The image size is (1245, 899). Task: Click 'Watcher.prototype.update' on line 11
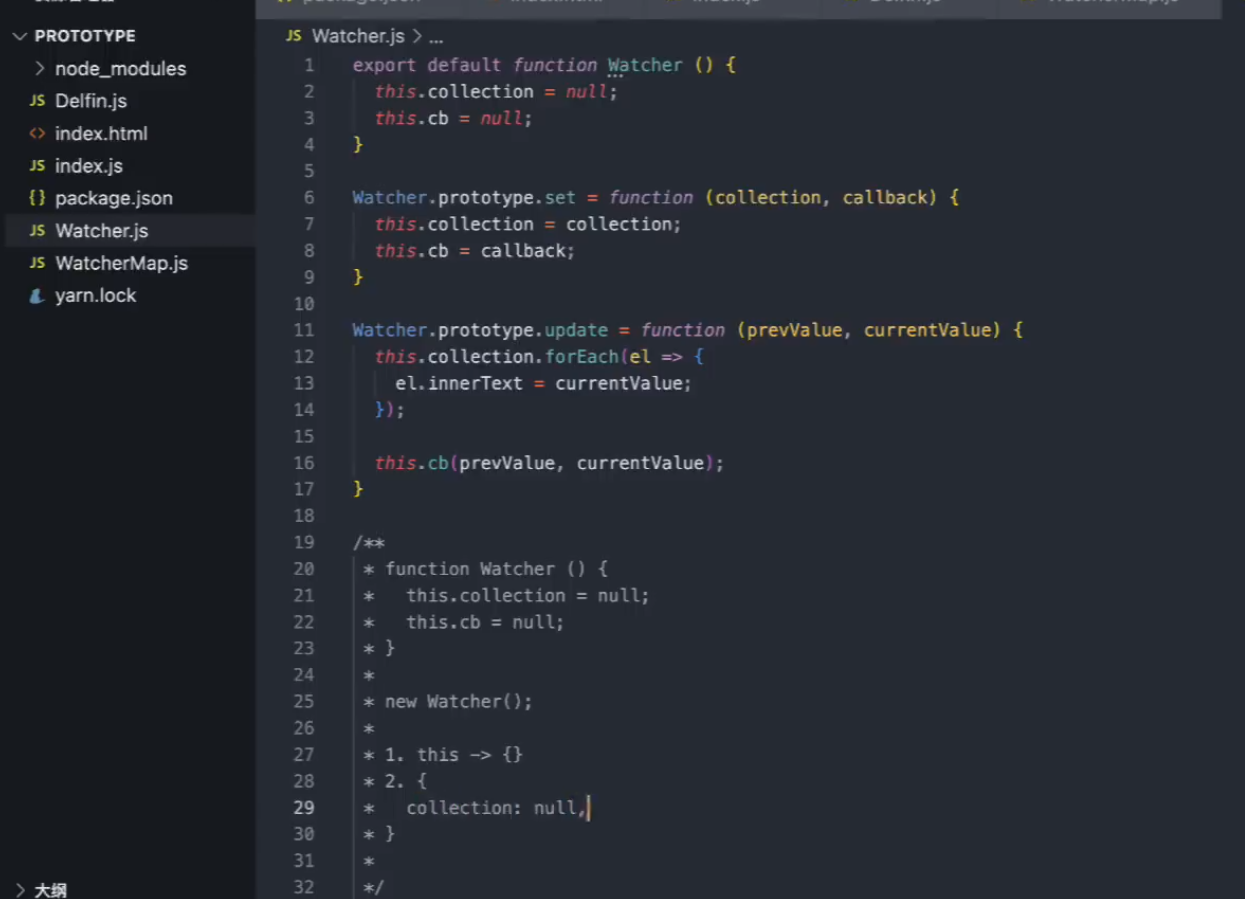480,330
